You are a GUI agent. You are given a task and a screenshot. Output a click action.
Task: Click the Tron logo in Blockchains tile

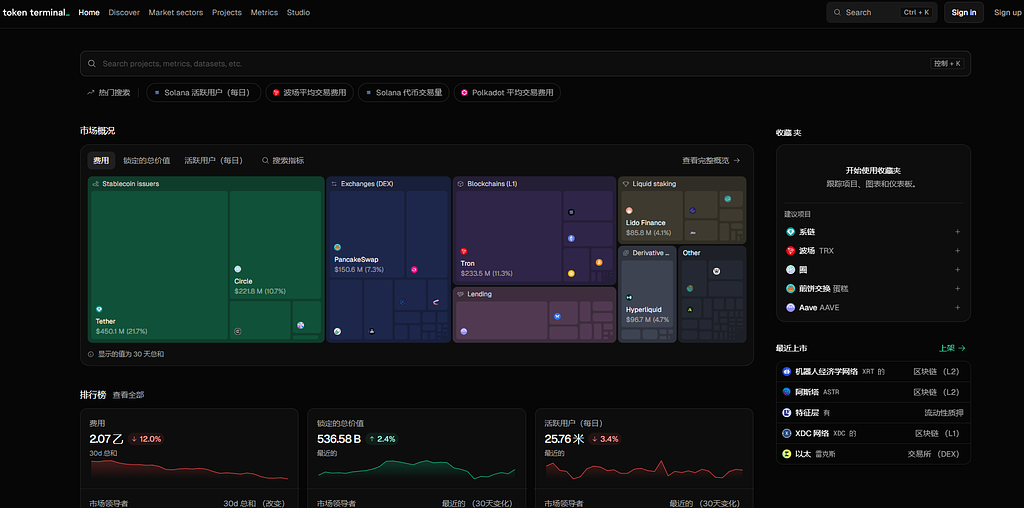point(464,251)
